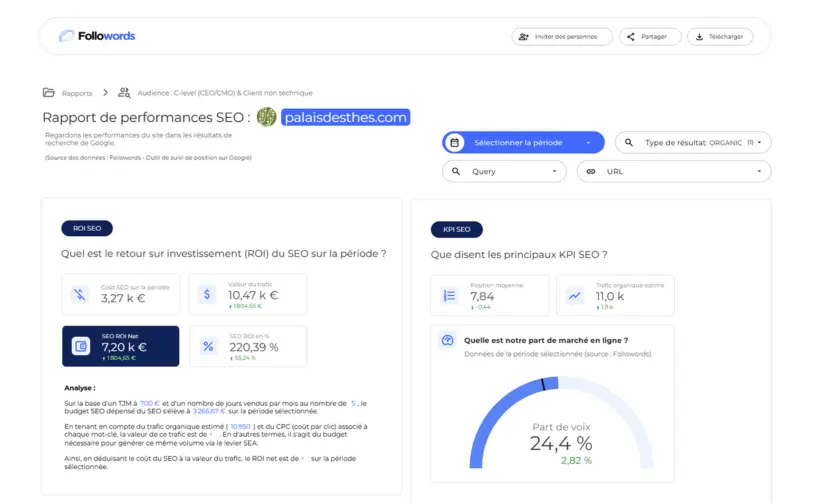Click search icon in Type de résultat filter

629,142
